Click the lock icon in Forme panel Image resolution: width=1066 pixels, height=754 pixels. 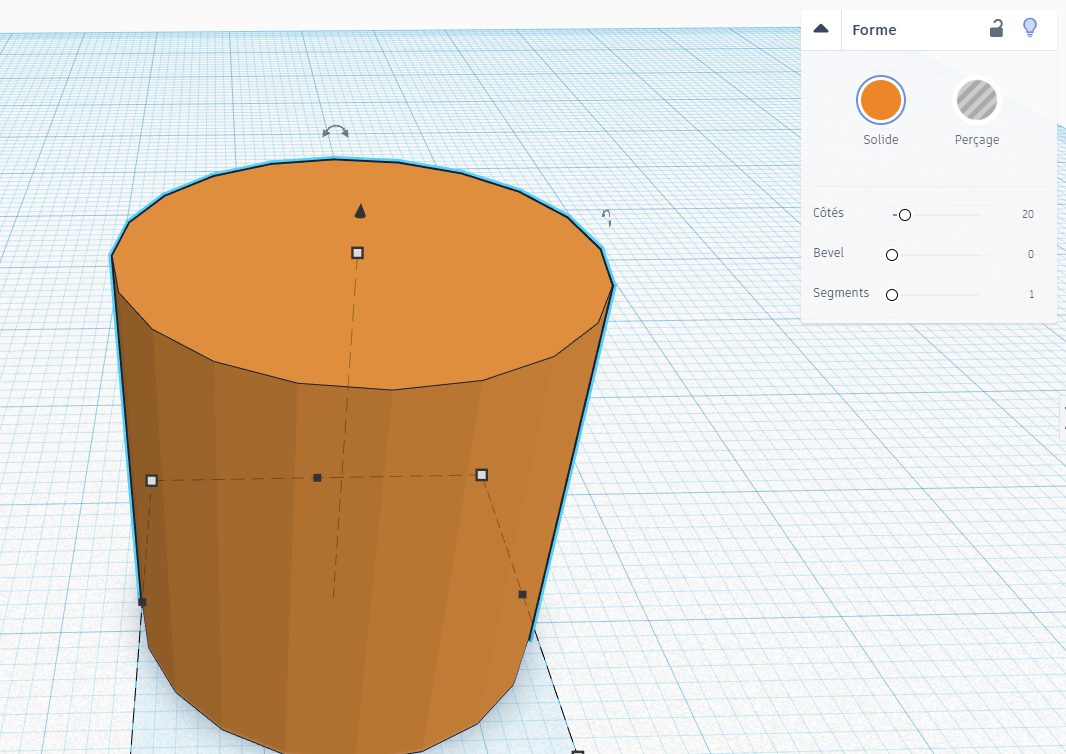(x=996, y=29)
